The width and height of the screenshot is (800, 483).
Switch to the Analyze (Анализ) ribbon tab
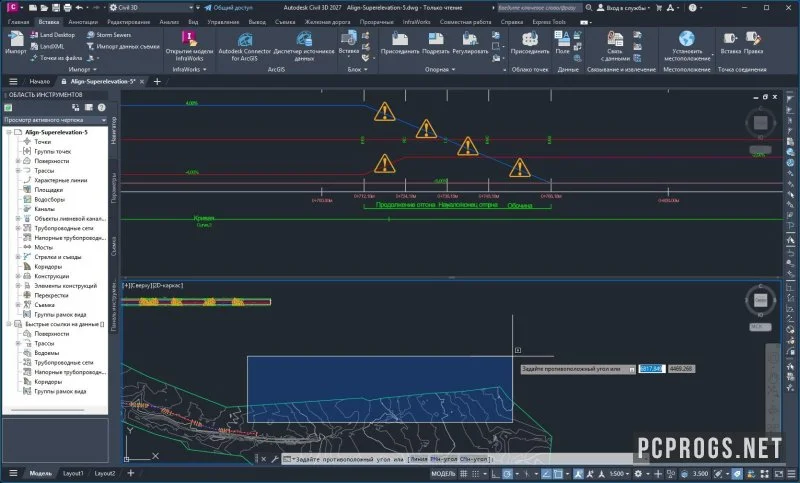169,22
